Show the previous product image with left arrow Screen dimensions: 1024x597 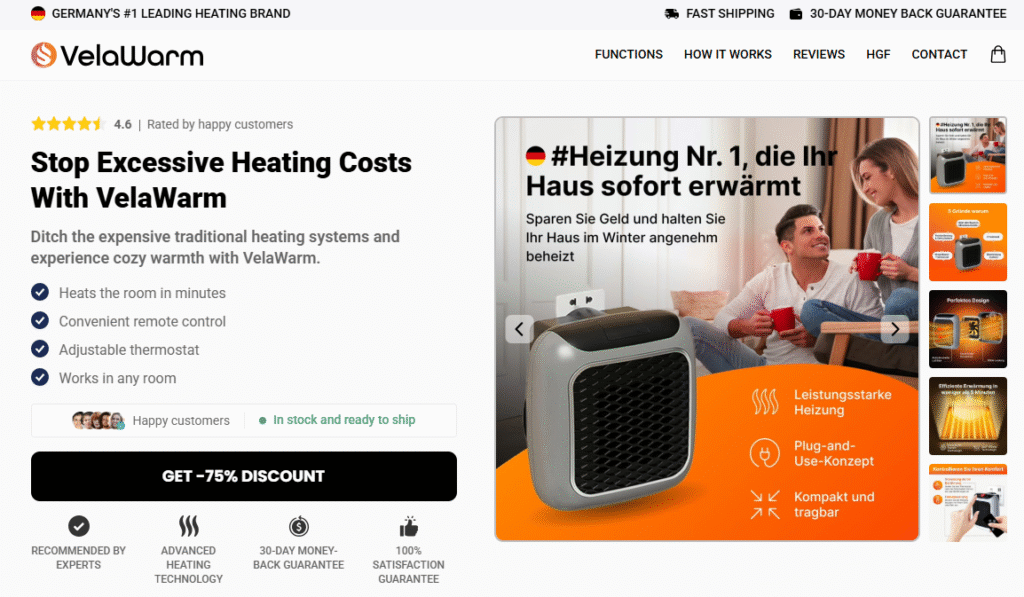(x=519, y=329)
